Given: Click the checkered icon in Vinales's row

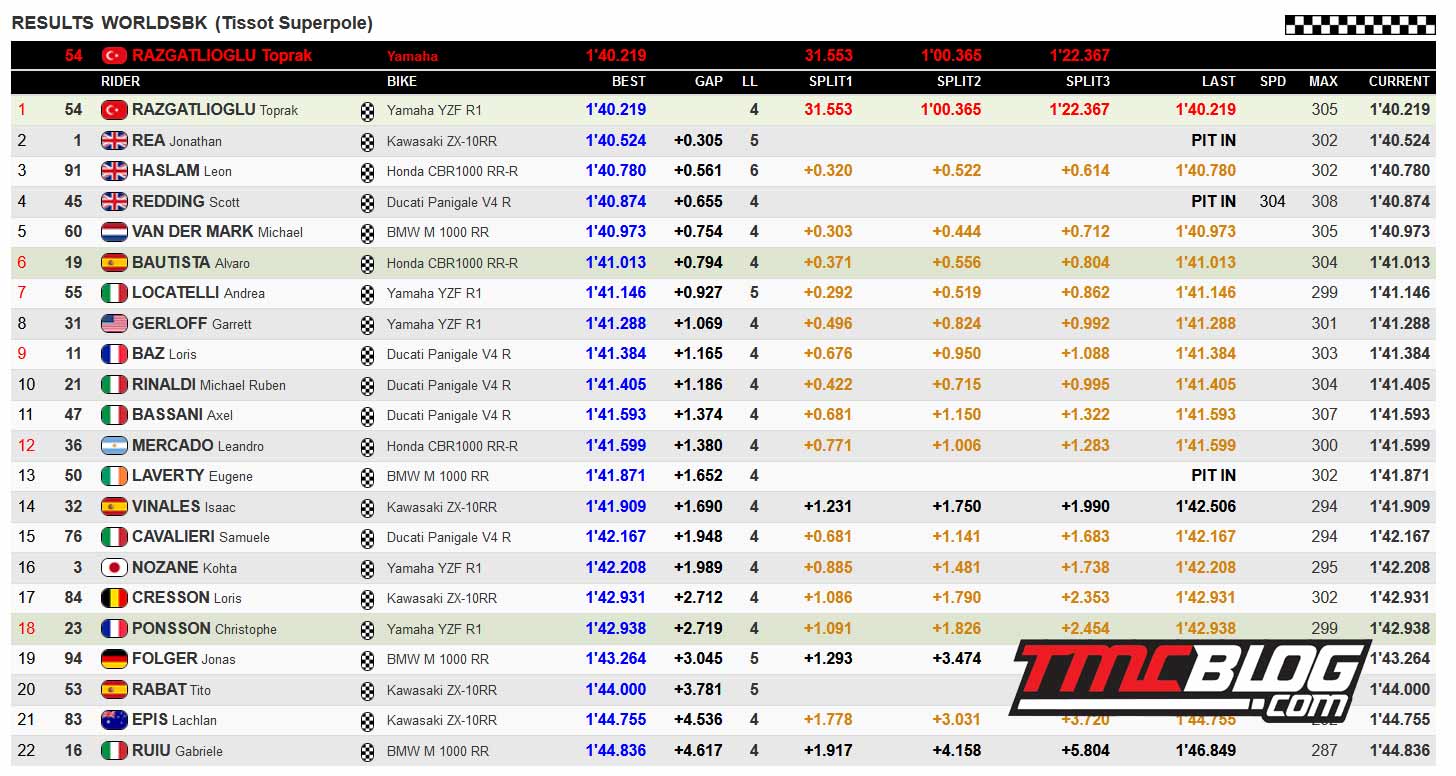Looking at the screenshot, I should pyautogui.click(x=367, y=507).
